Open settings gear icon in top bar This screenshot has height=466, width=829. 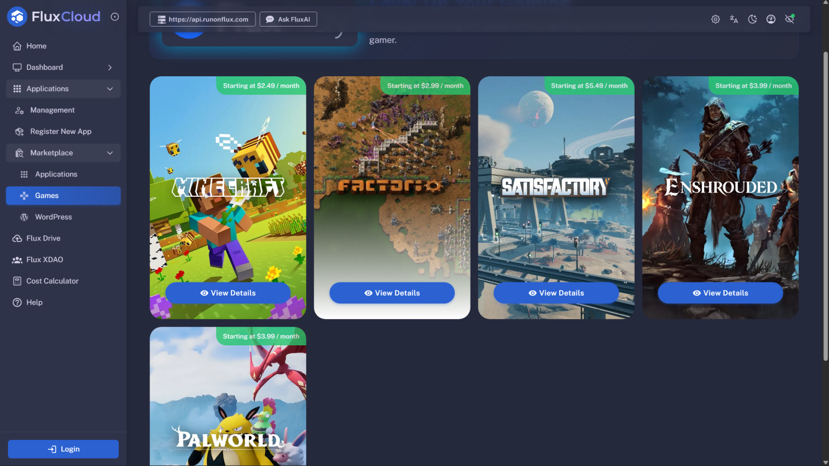[x=715, y=19]
